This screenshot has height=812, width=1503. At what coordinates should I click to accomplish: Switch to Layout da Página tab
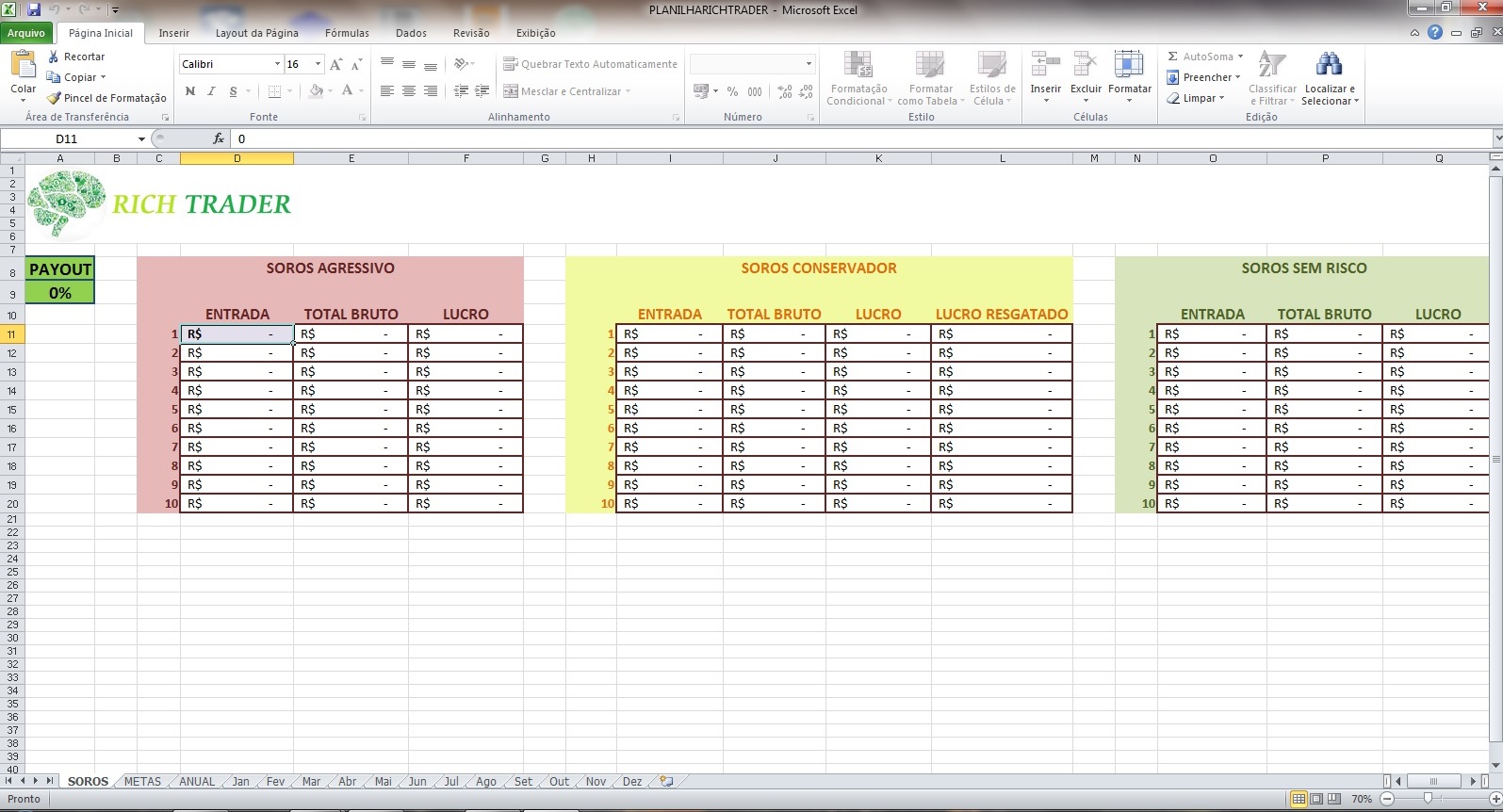click(256, 33)
